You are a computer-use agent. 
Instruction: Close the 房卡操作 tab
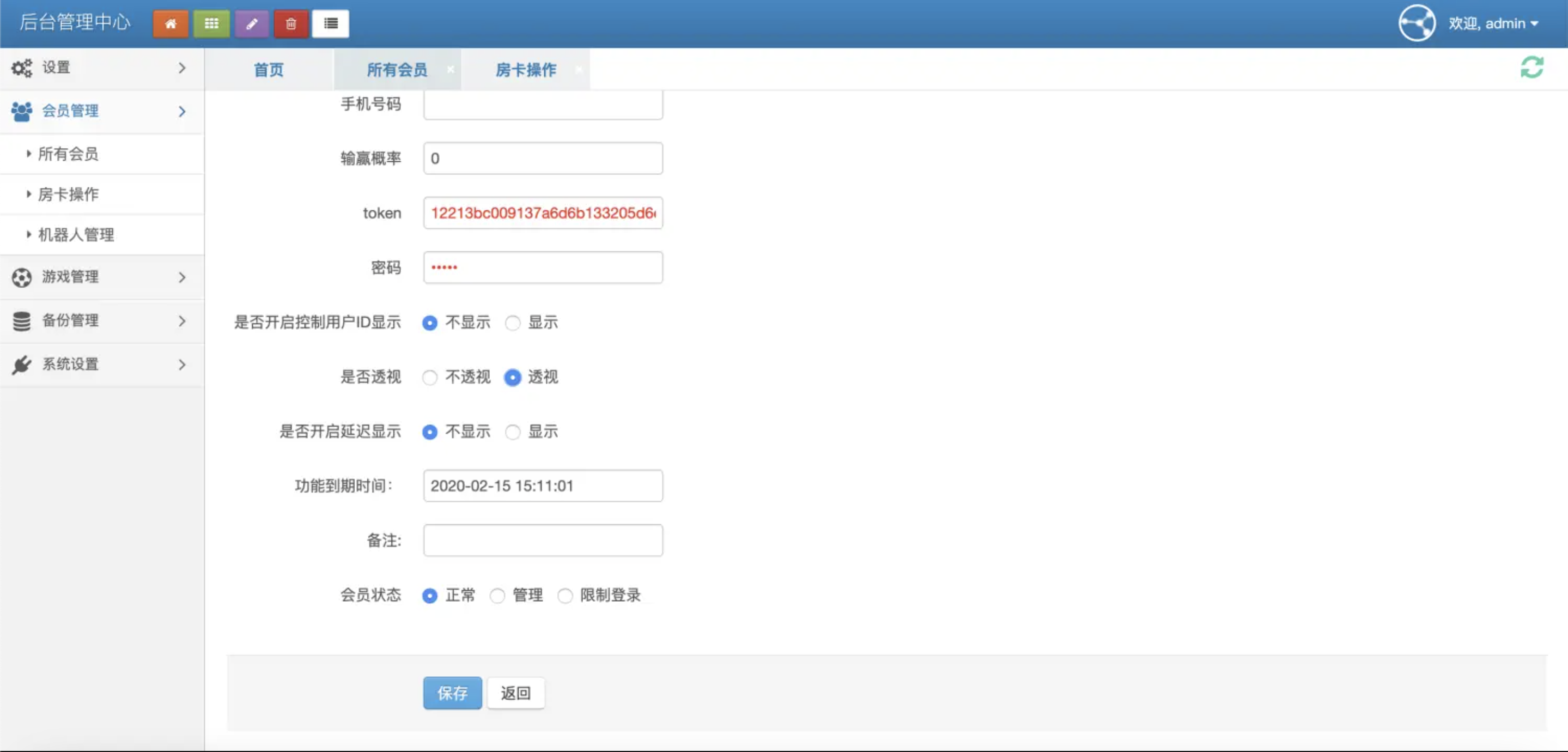coord(579,69)
